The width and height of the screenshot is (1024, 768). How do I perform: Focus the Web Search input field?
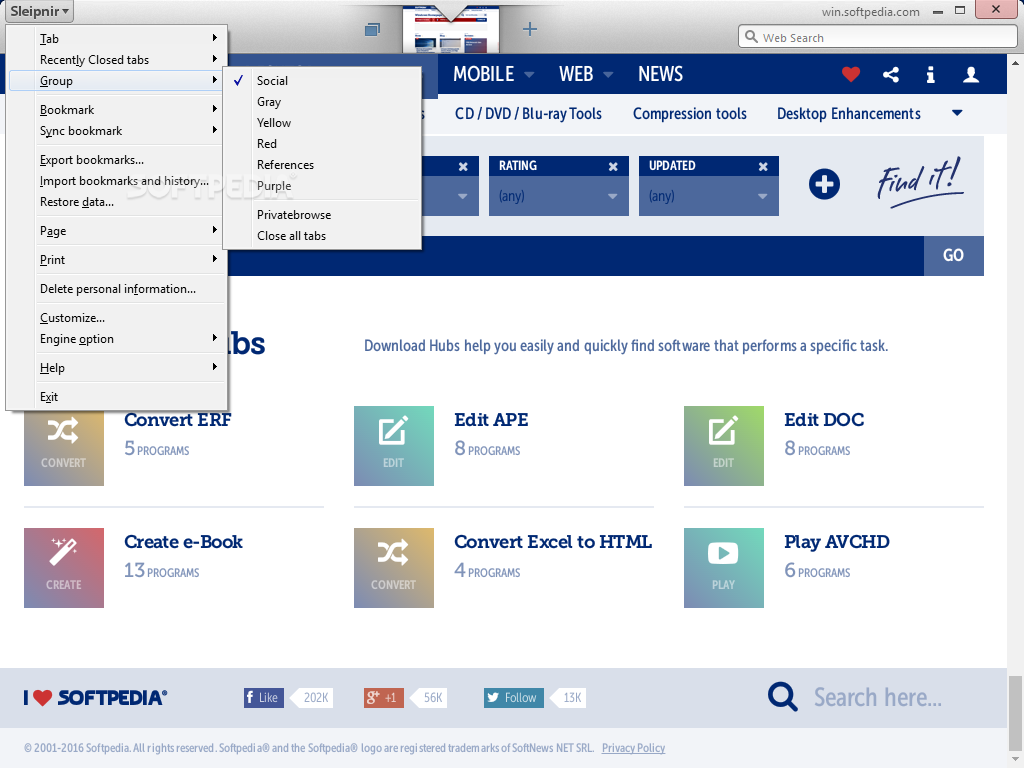click(877, 37)
